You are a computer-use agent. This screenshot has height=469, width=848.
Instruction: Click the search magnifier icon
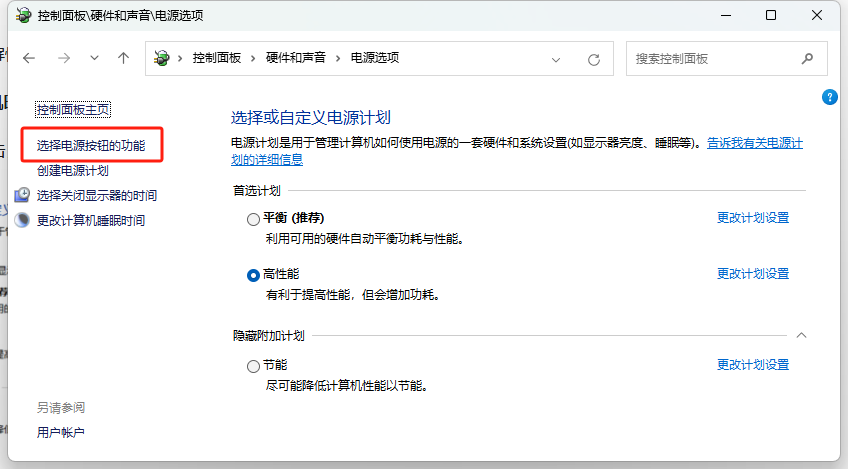(x=807, y=59)
